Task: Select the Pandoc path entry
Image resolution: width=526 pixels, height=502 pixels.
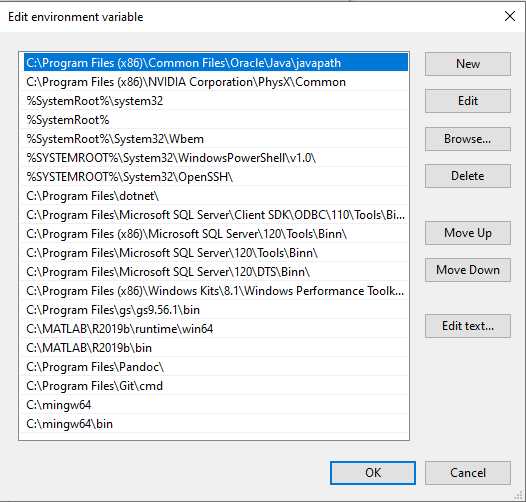Action: click(216, 367)
